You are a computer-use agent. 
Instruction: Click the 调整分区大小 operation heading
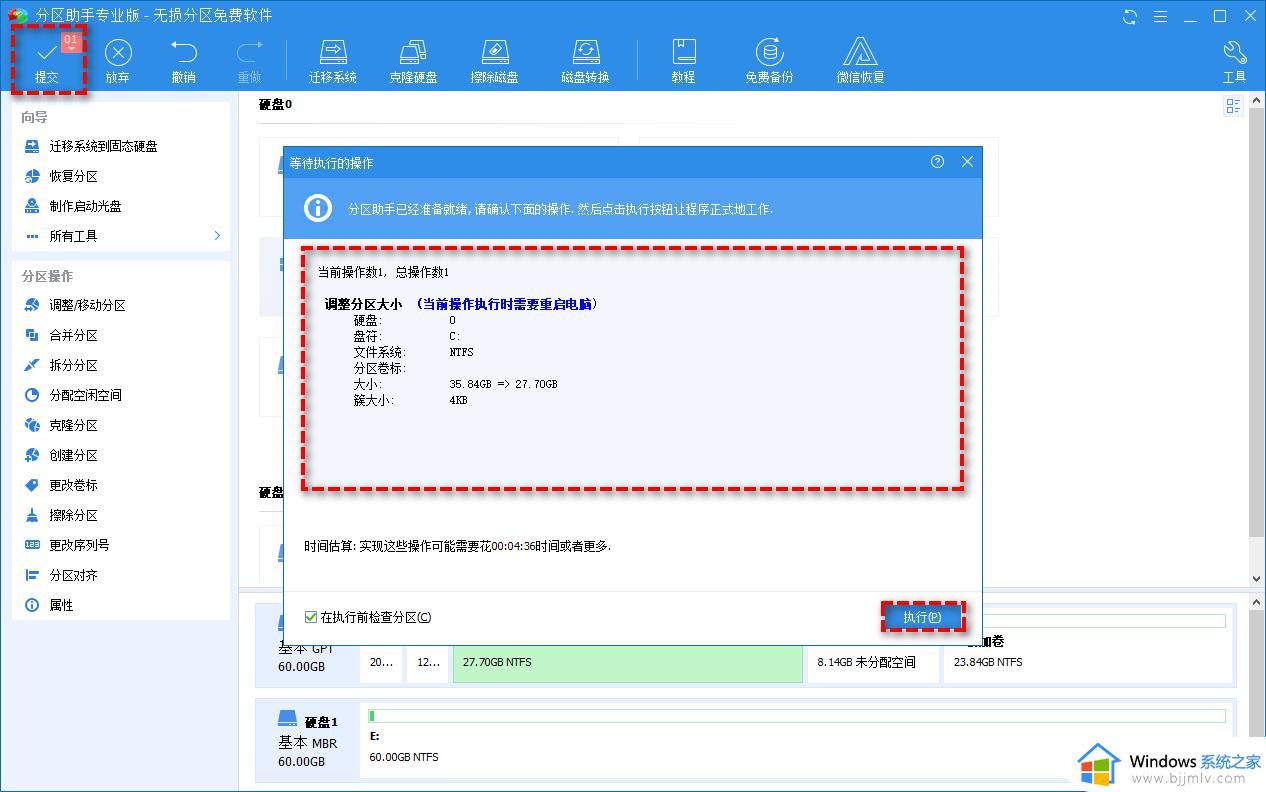click(363, 304)
